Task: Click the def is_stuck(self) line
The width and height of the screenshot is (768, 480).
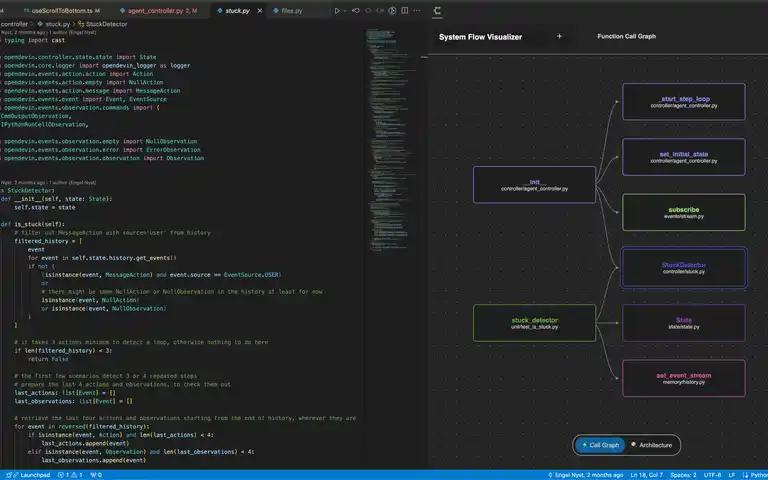Action: click(32, 224)
